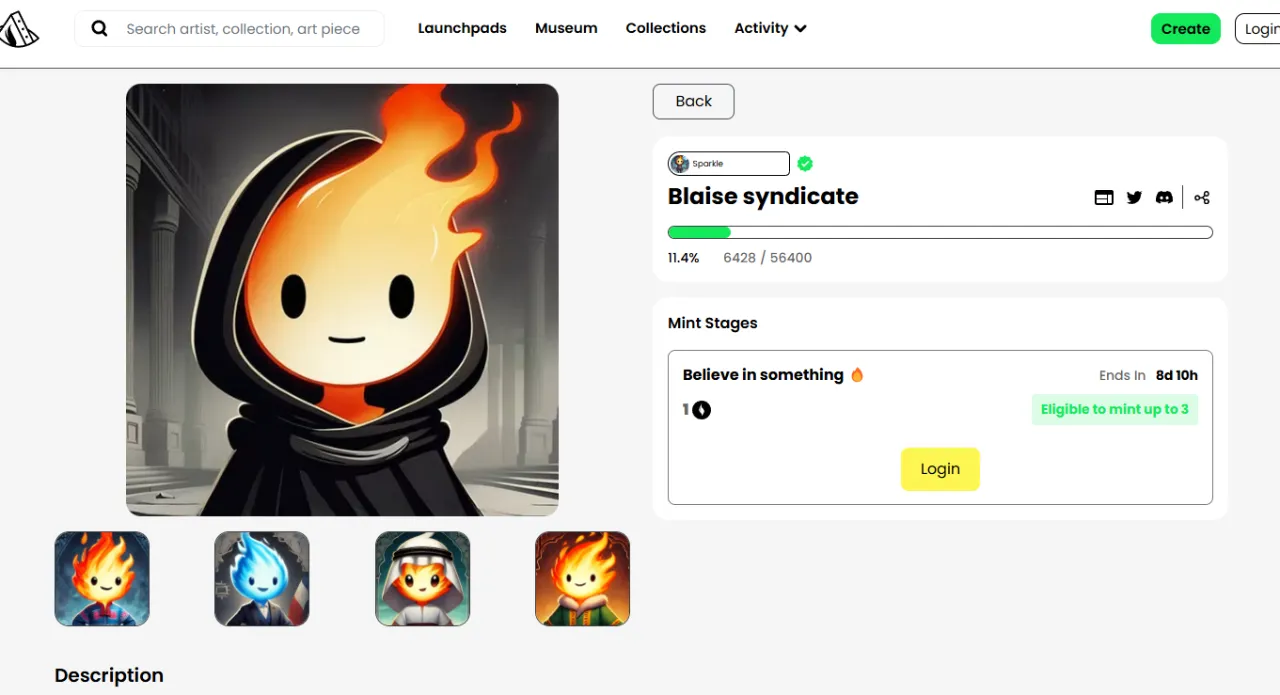Click the site logo in the header

(18, 29)
